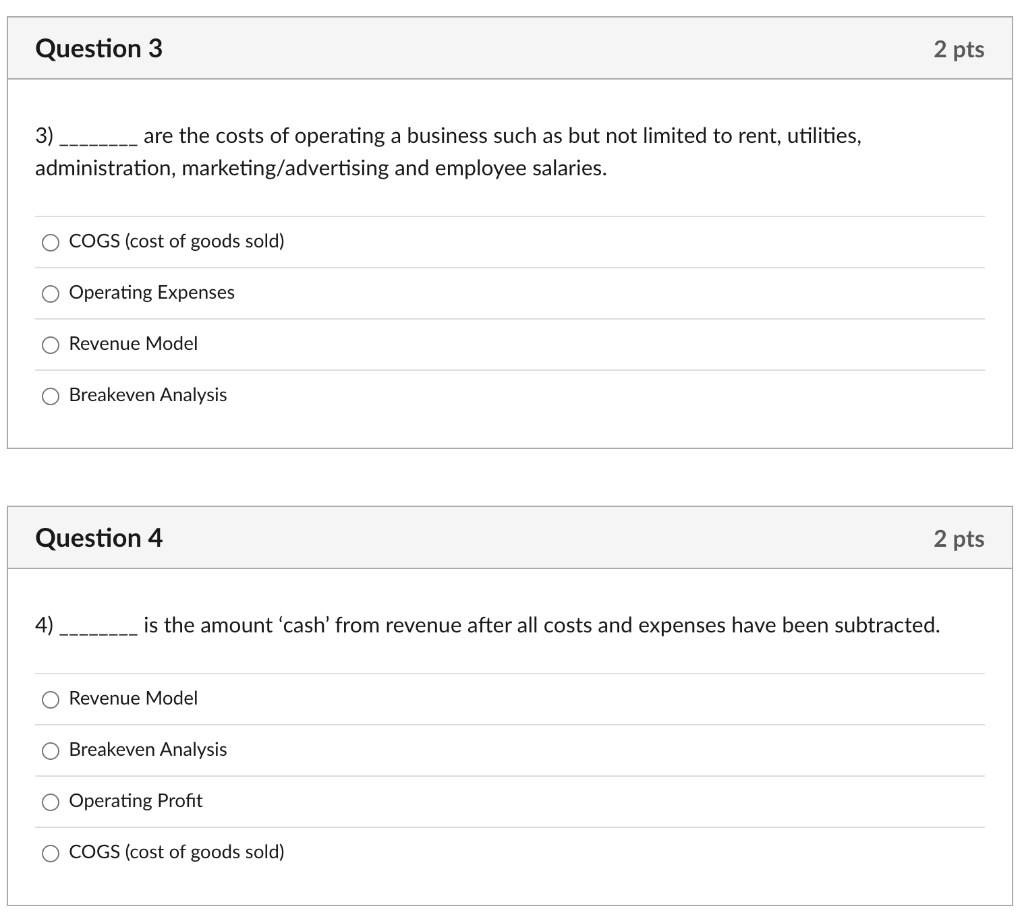1024x923 pixels.
Task: Click the Question 4 heading
Action: pyautogui.click(x=98, y=538)
